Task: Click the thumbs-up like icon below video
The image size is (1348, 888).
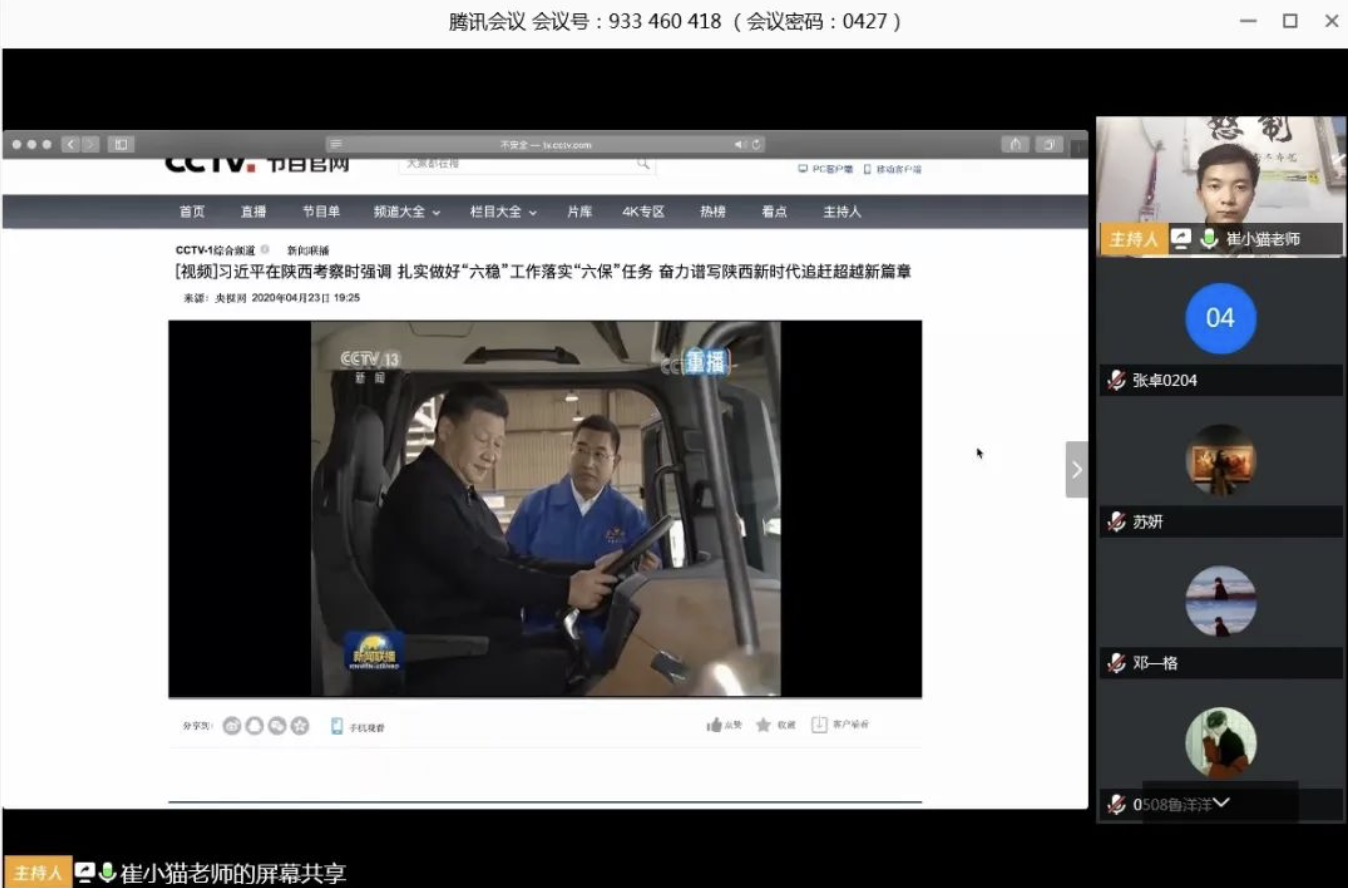Action: (x=714, y=725)
